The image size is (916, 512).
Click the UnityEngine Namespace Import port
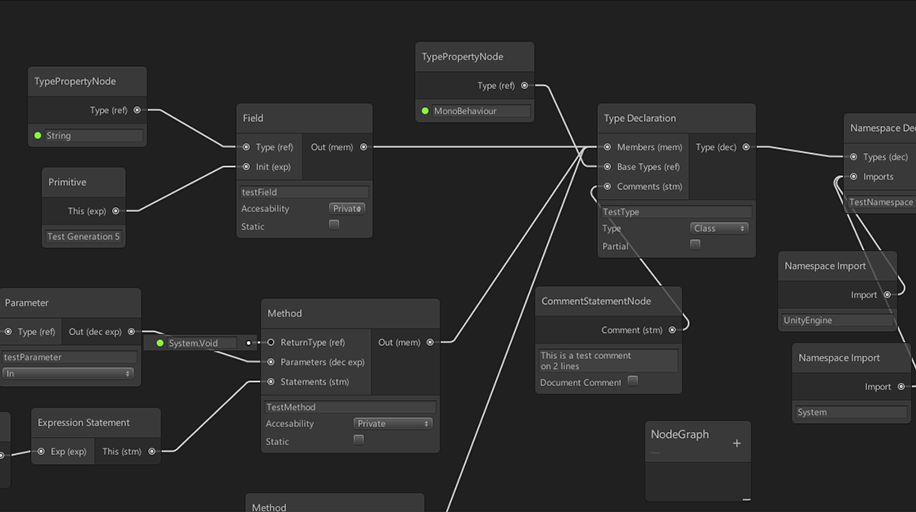[887, 295]
